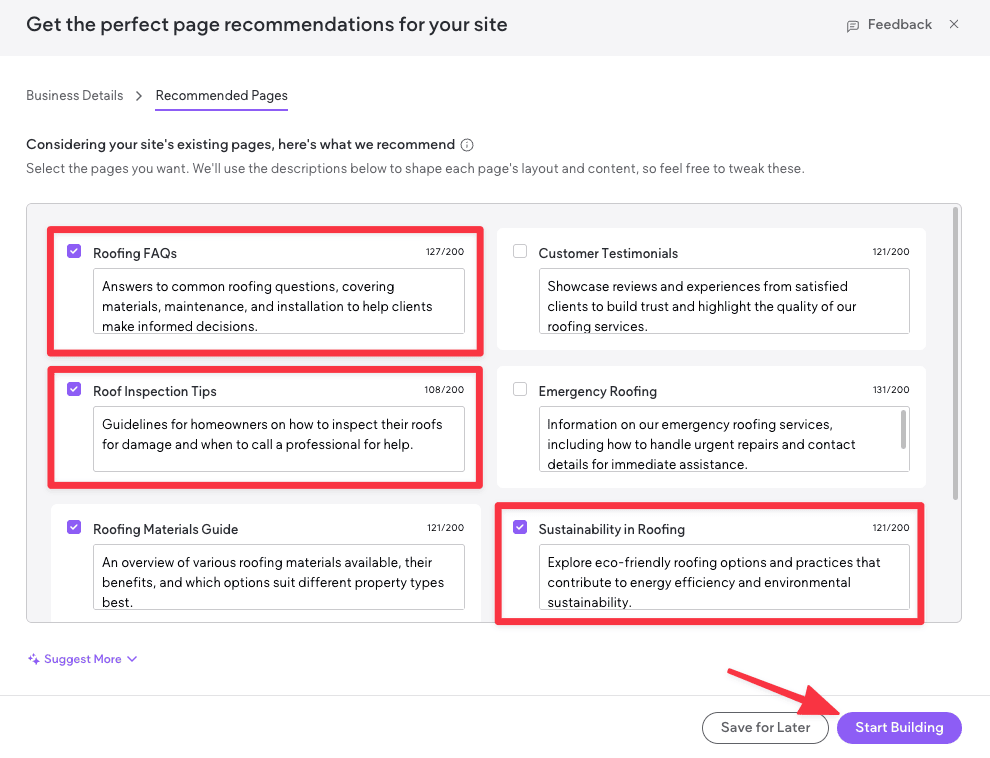The width and height of the screenshot is (990, 758).
Task: Click the info icon beside recommendation heading
Action: [x=466, y=144]
